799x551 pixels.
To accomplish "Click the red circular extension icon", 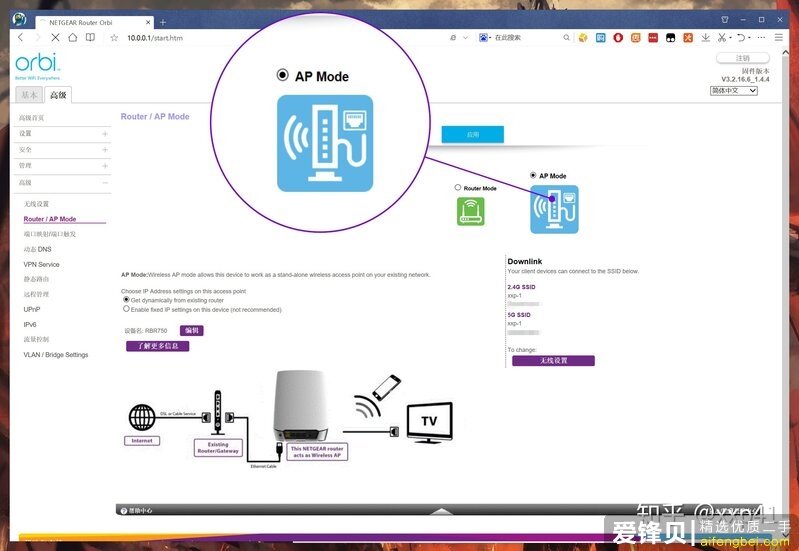I will [x=618, y=37].
